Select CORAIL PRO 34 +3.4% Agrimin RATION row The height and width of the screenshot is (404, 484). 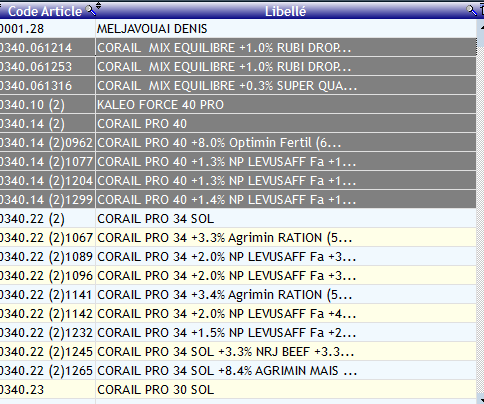tap(238, 295)
